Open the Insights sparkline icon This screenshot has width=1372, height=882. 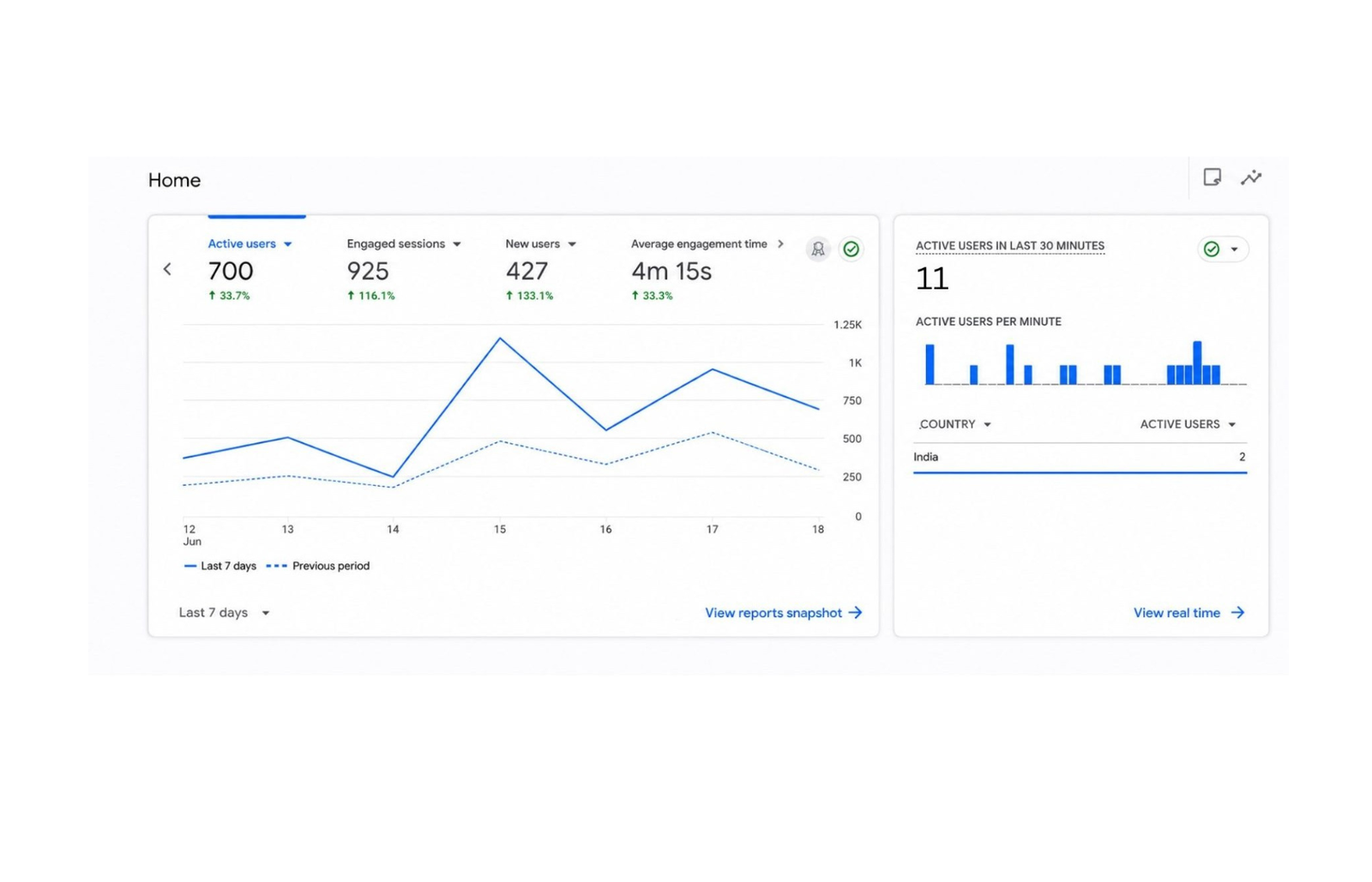click(x=1251, y=177)
